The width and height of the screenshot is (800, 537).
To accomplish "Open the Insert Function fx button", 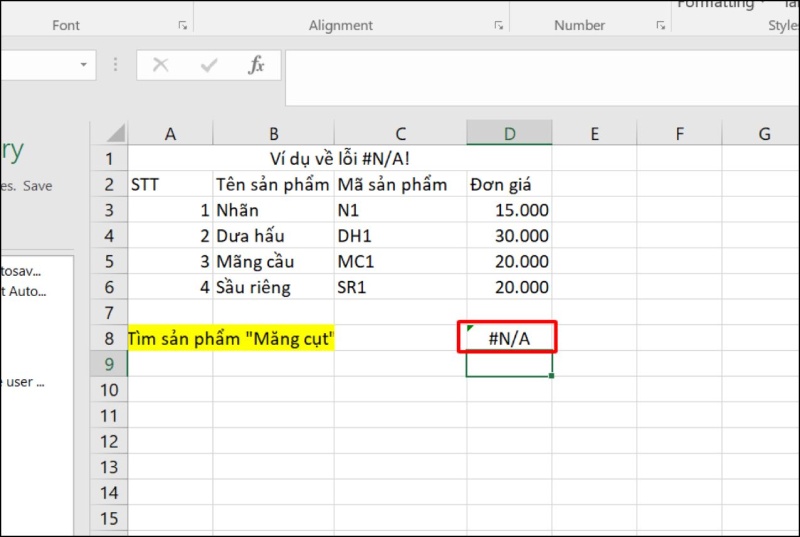I will pos(256,65).
